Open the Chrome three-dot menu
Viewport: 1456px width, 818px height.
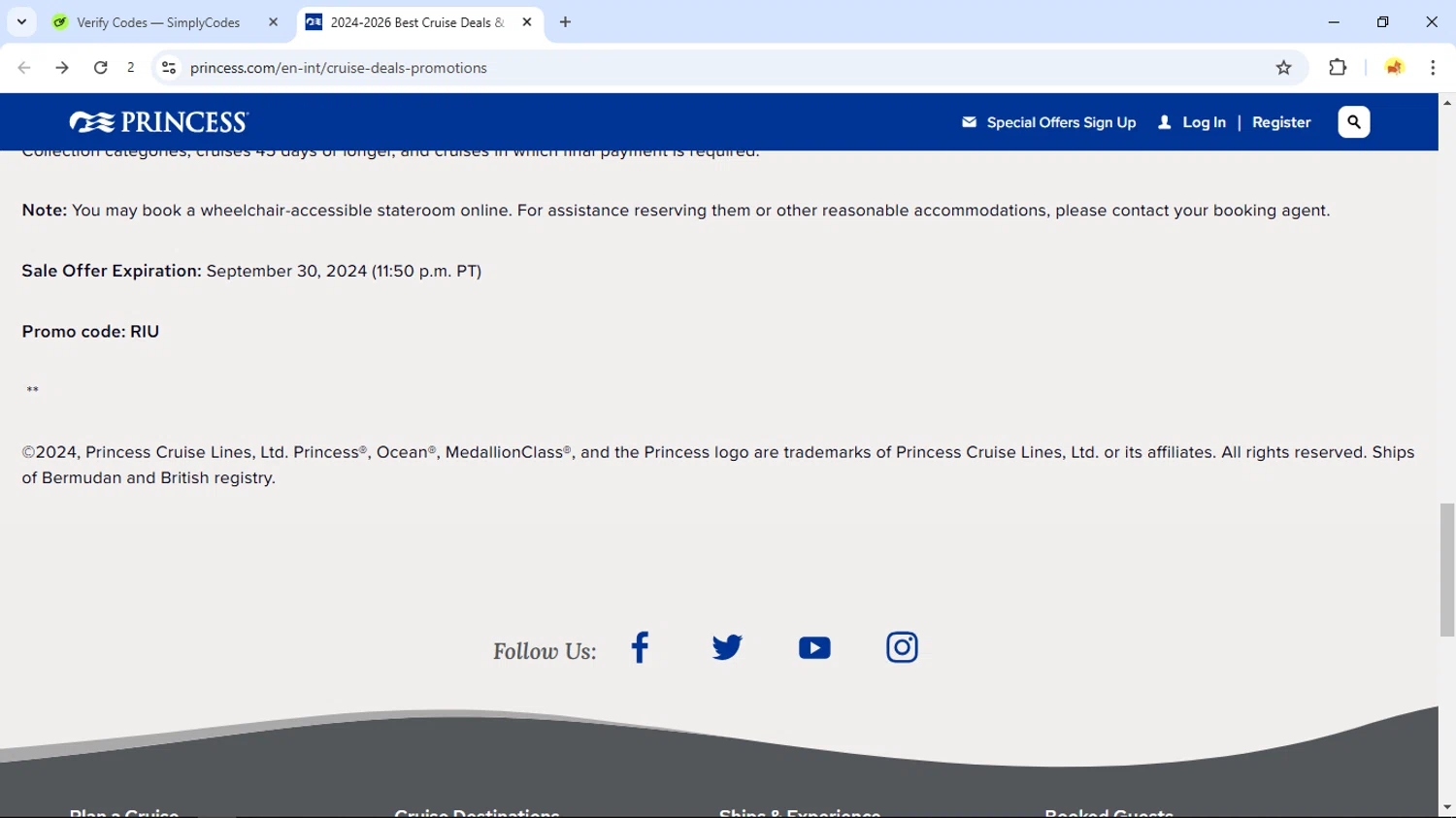1433,68
